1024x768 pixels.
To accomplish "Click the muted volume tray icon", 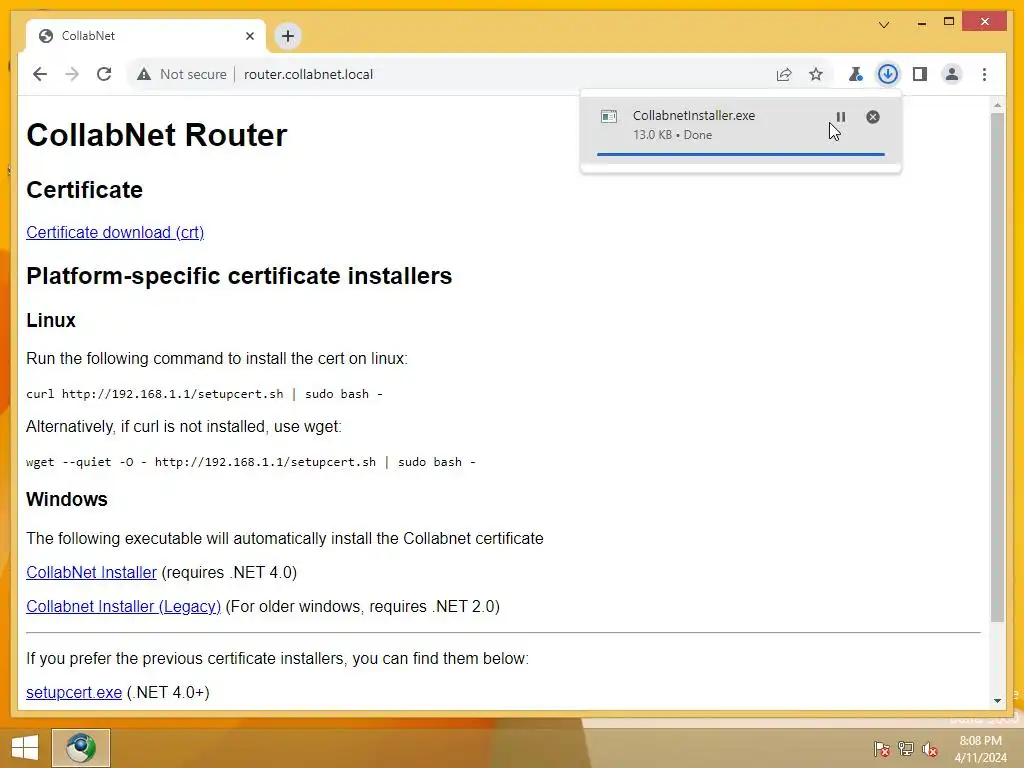I will click(x=930, y=748).
